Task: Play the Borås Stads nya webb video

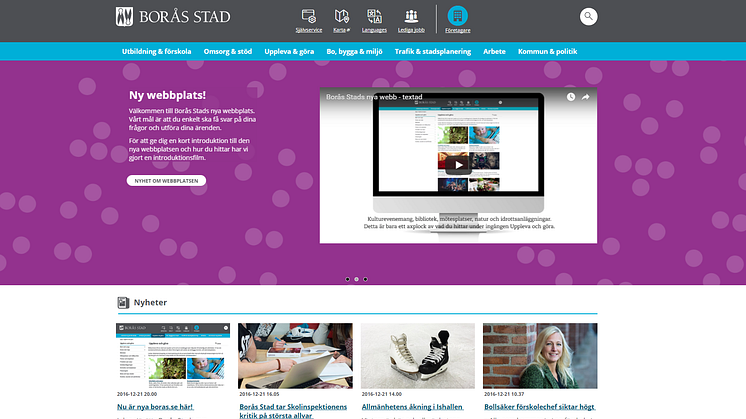Action: point(458,166)
